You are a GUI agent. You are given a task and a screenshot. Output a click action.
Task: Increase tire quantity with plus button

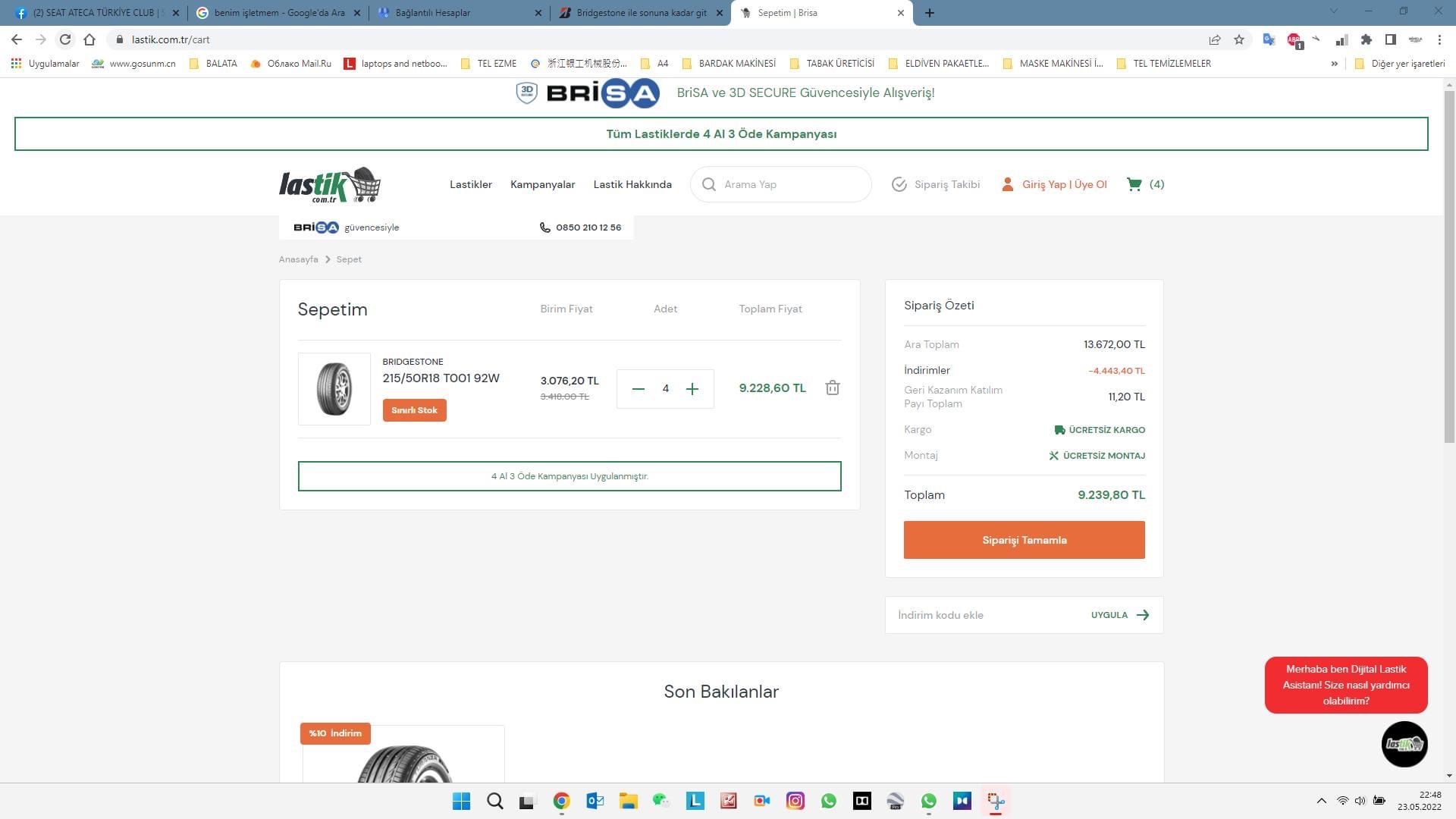692,389
